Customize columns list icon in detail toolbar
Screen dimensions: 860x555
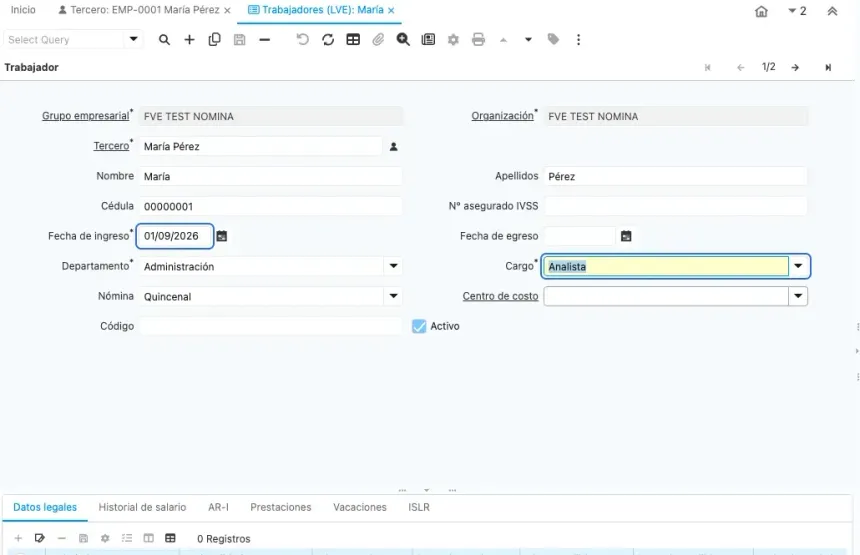[x=127, y=538]
